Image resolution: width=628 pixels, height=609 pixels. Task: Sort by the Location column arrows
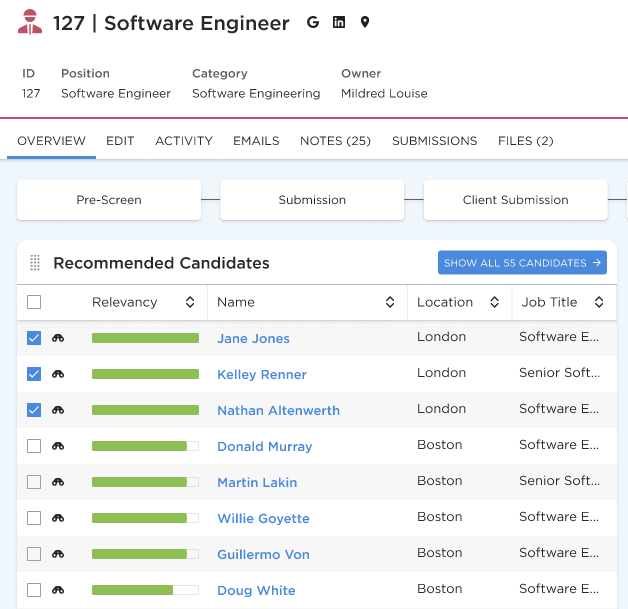[494, 302]
